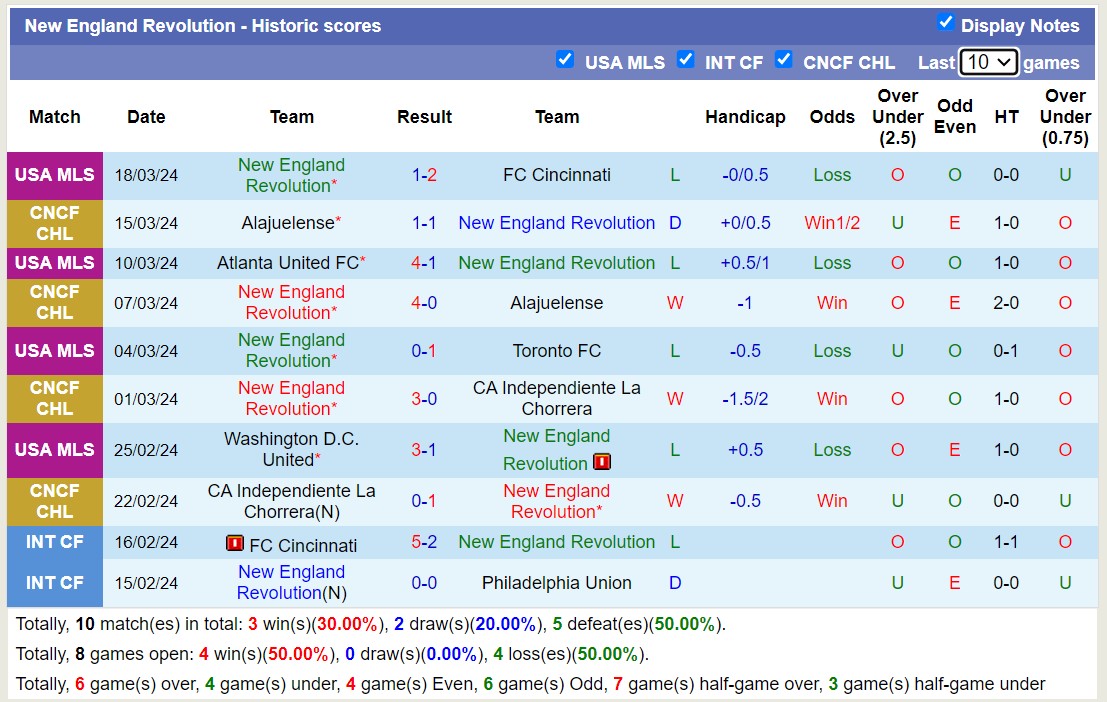The image size is (1107, 702).
Task: Open the New England Revolution link in the top row
Action: tap(291, 175)
